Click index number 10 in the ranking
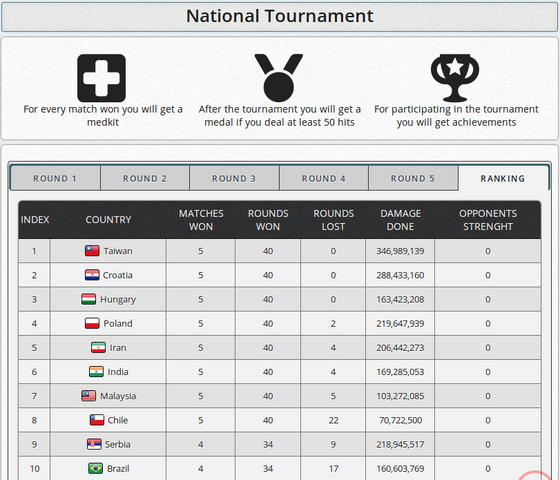The height and width of the screenshot is (480, 560). (35, 469)
